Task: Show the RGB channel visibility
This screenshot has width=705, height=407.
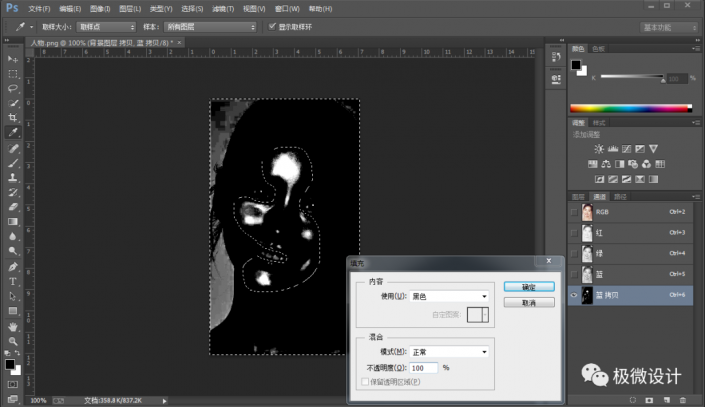Action: (x=575, y=212)
